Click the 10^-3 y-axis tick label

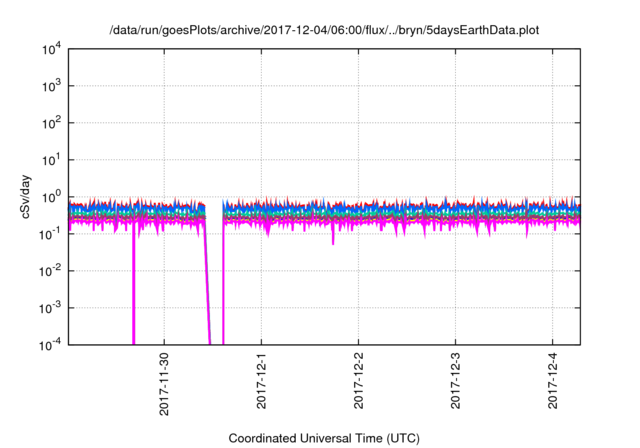pyautogui.click(x=51, y=308)
